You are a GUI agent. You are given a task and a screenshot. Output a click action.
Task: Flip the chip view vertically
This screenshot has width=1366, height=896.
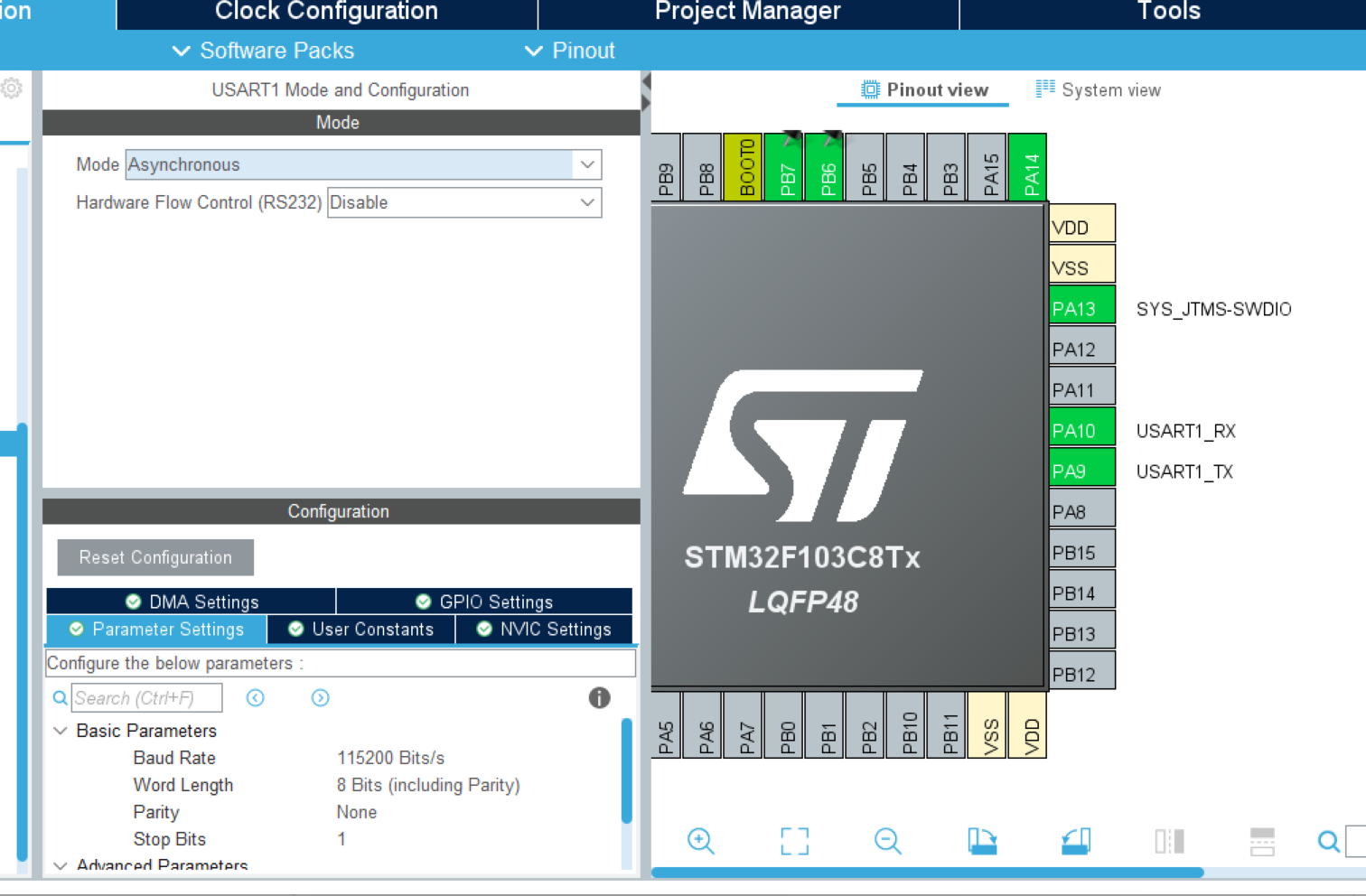click(1262, 841)
